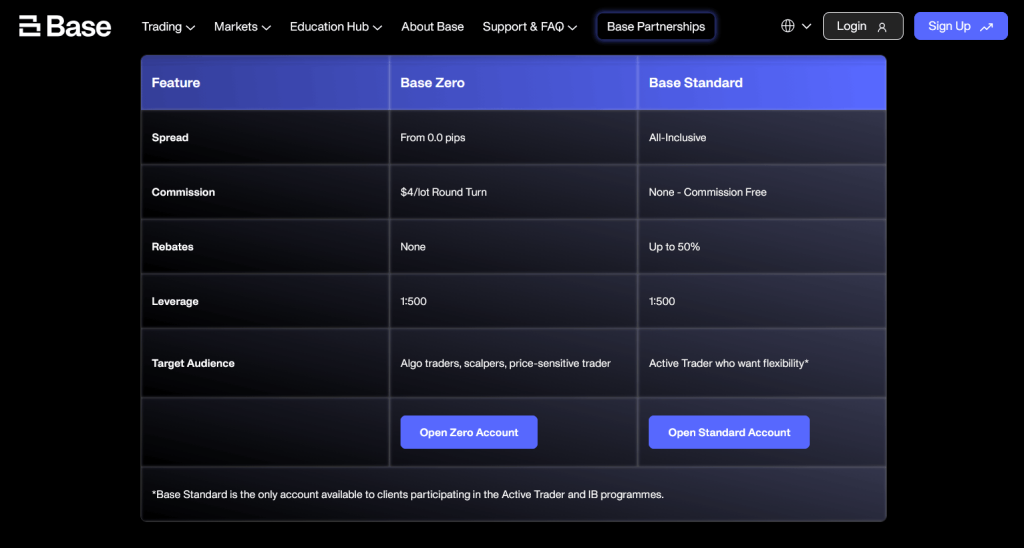Screen dimensions: 1024x548
Task: Select the Base Zero column header
Action: [x=513, y=83]
